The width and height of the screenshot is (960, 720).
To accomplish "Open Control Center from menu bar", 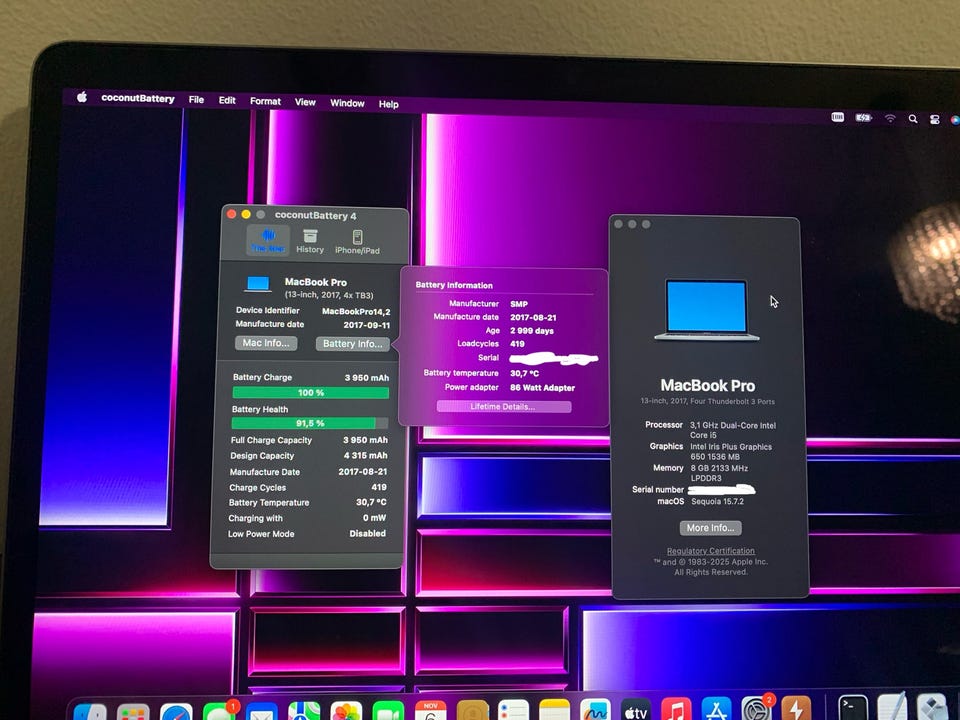I will click(934, 119).
